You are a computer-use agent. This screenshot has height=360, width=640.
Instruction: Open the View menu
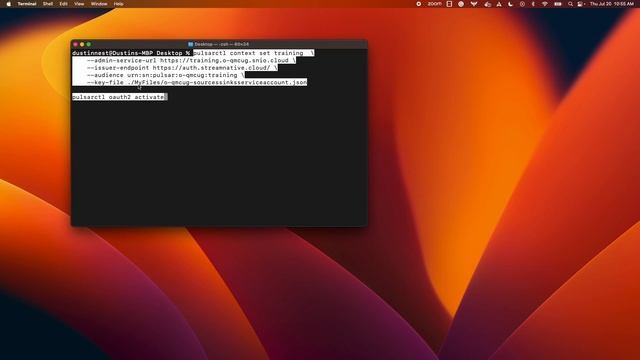tap(79, 4)
